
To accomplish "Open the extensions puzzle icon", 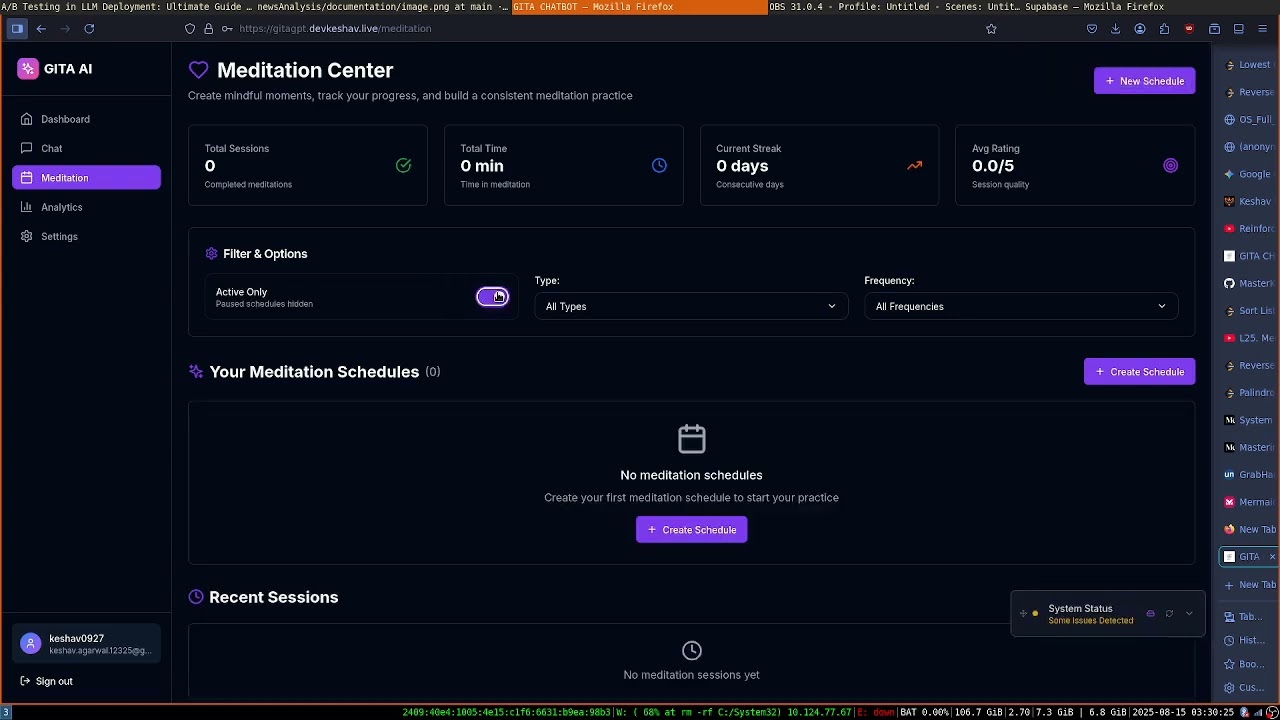I will click(x=1164, y=29).
